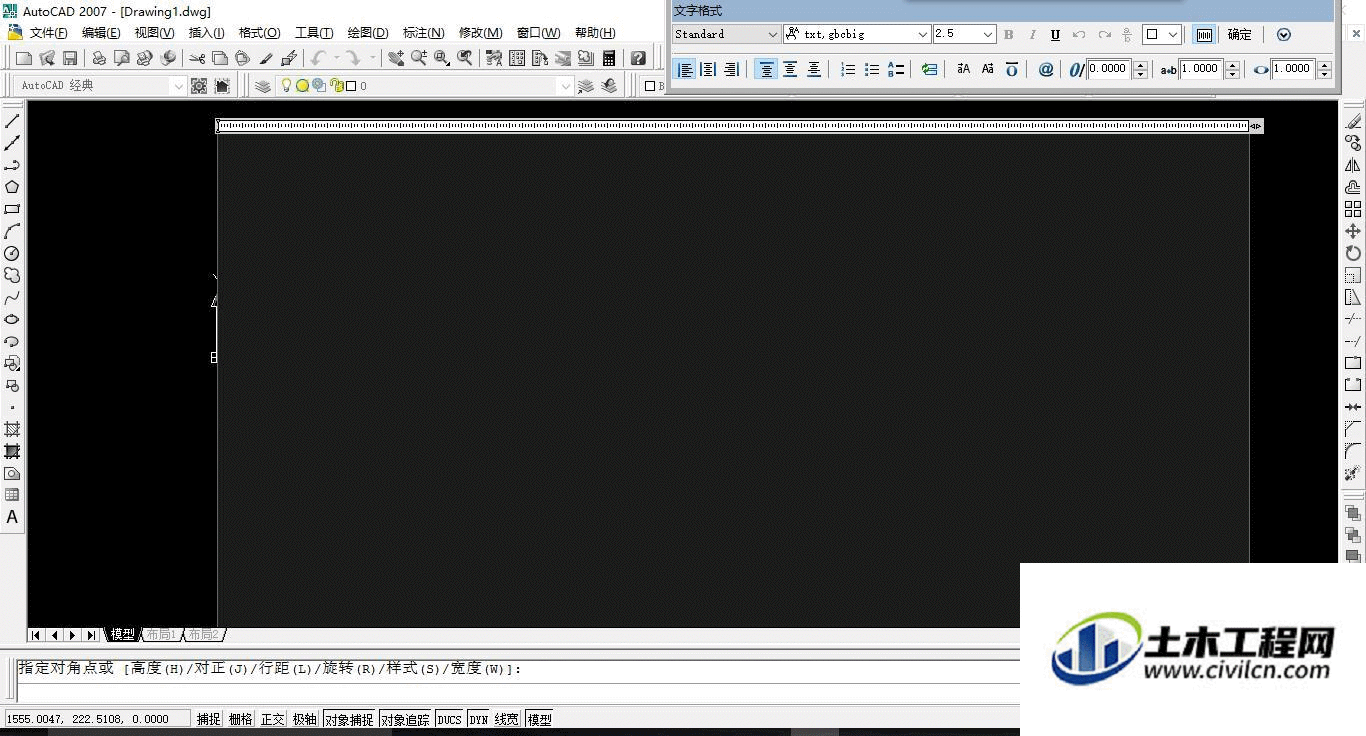Click the Insert Field icon
1366x736 pixels.
(x=930, y=69)
